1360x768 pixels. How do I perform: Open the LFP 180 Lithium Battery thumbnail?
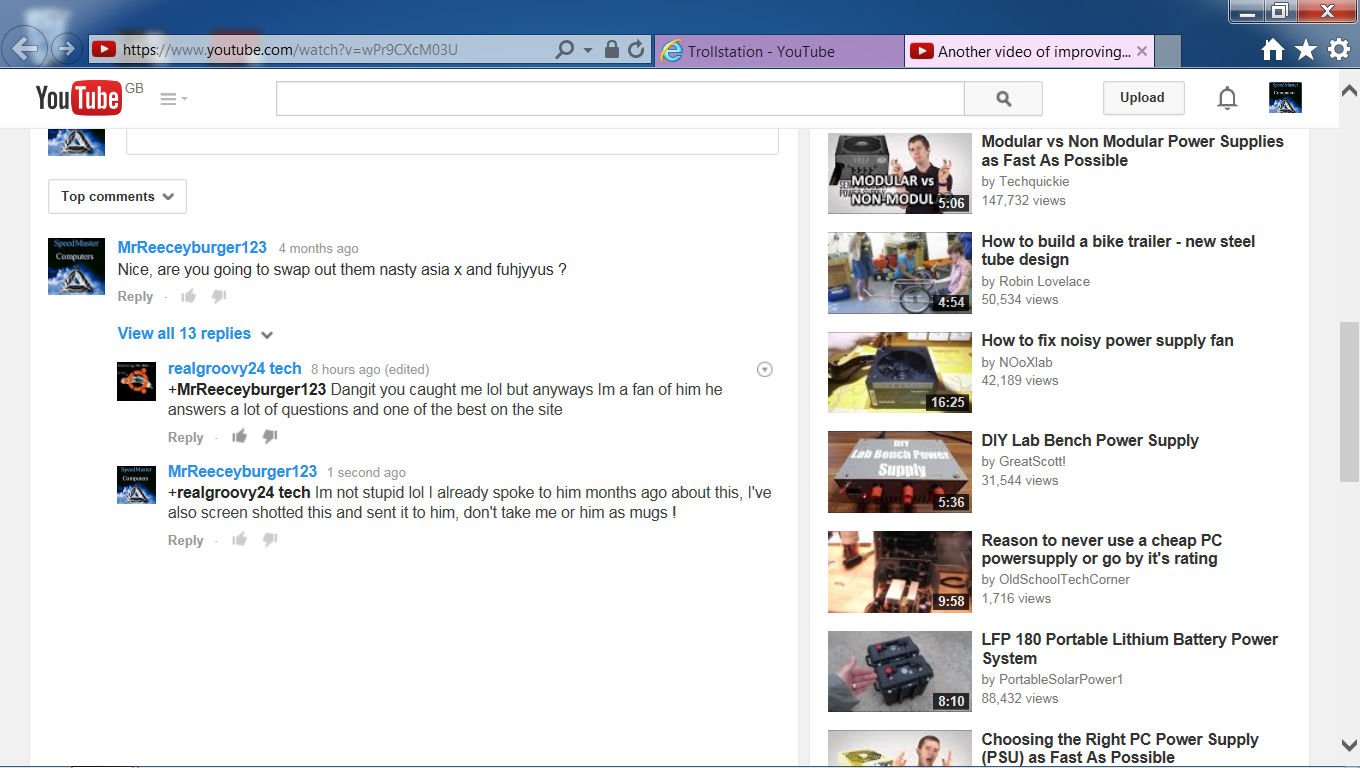pos(900,672)
